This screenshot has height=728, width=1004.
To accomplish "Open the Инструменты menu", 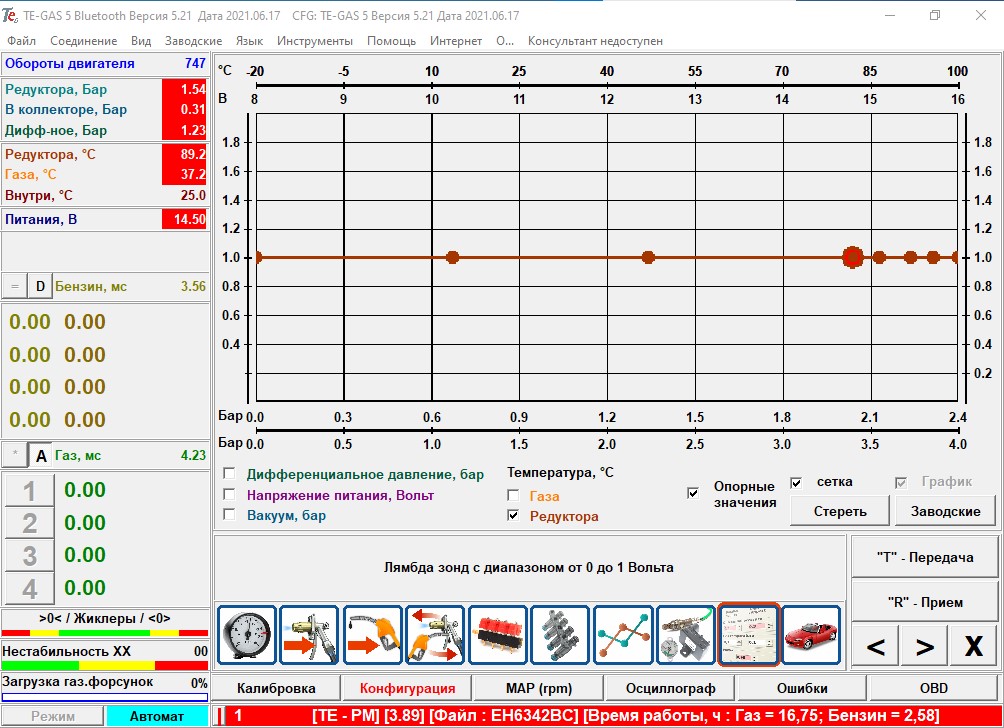I will tap(314, 41).
